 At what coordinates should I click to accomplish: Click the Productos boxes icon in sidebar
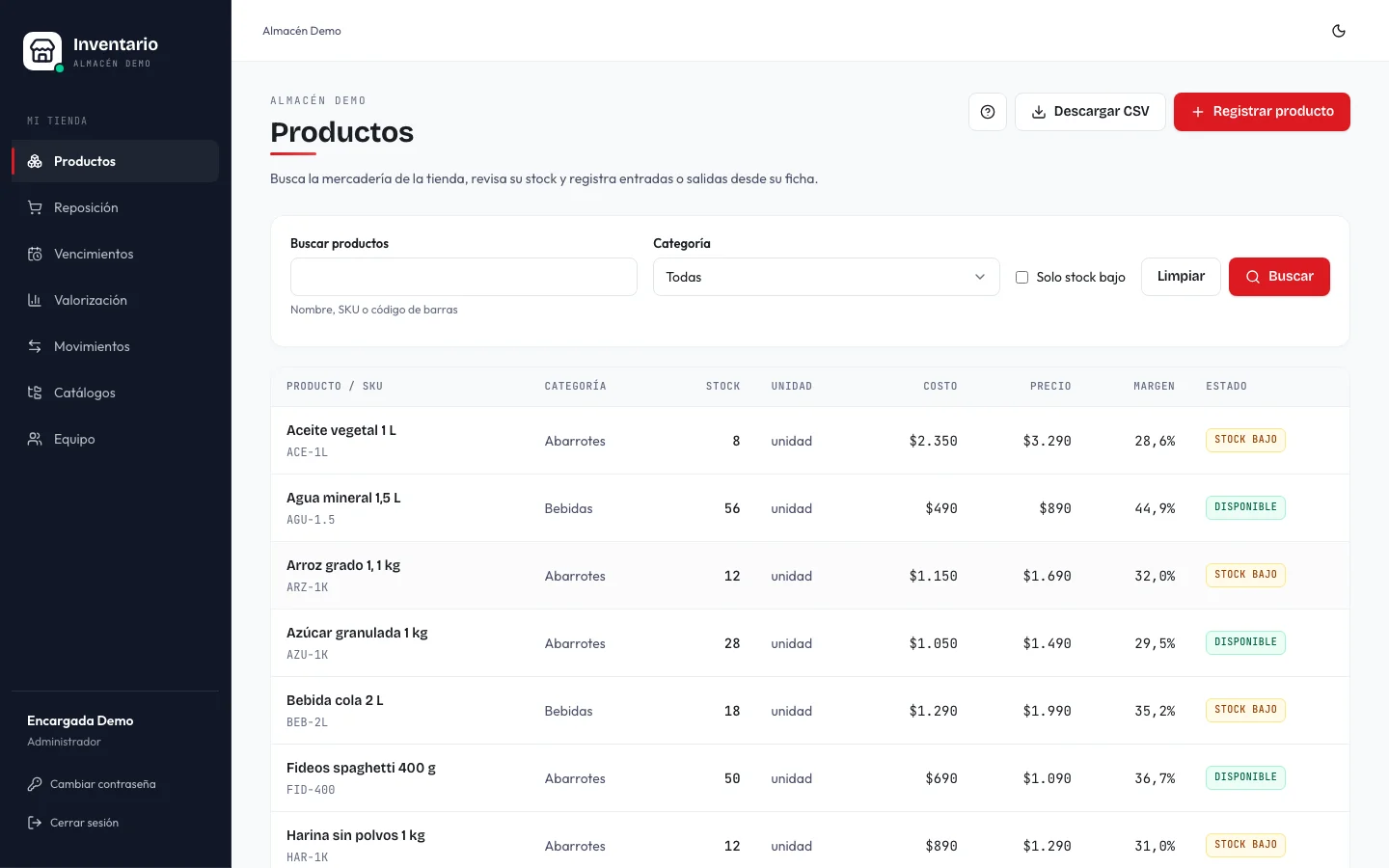click(35, 161)
